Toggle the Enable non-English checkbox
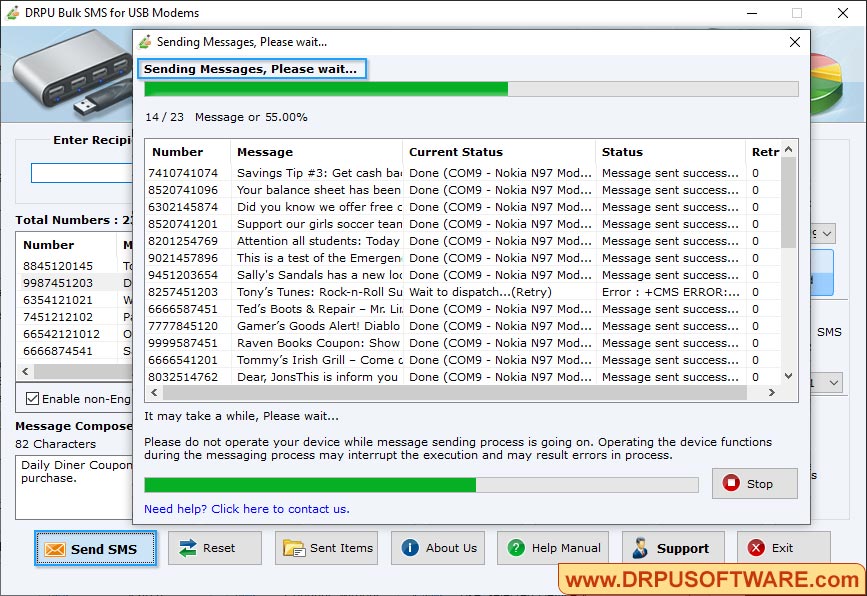The height and width of the screenshot is (596, 867). point(33,399)
